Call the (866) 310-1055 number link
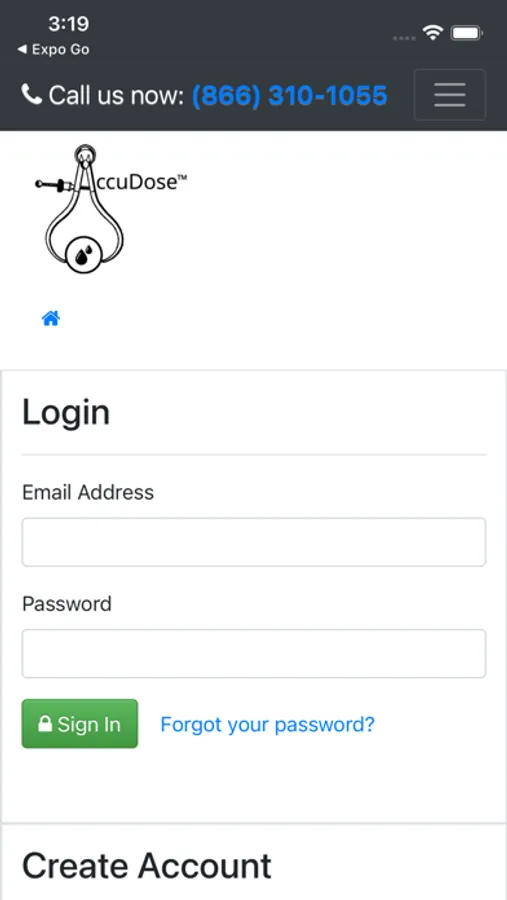 click(289, 95)
